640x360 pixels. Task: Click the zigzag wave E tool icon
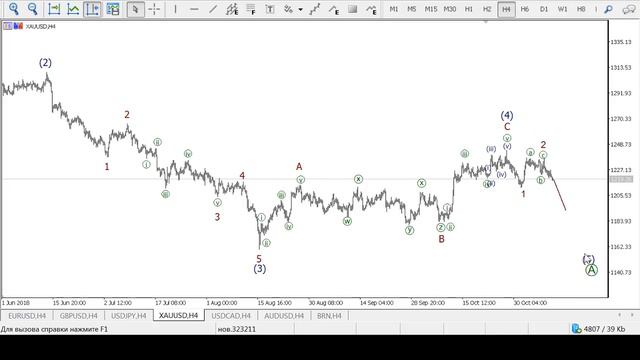tap(371, 9)
